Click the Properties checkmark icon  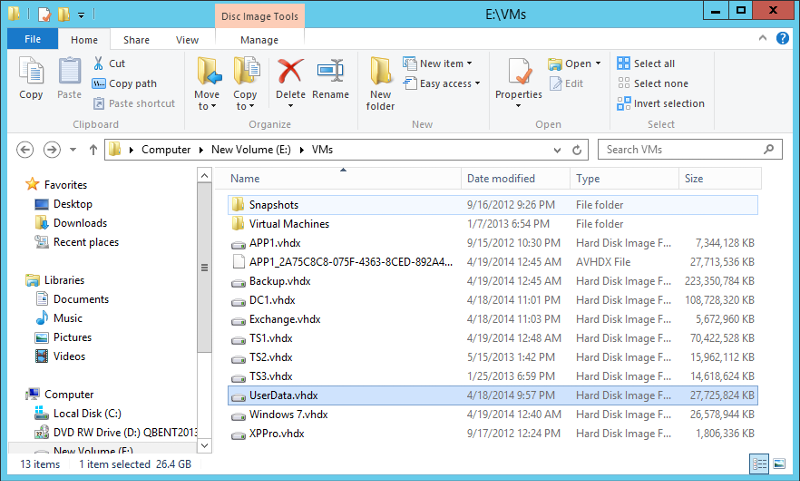(x=519, y=71)
